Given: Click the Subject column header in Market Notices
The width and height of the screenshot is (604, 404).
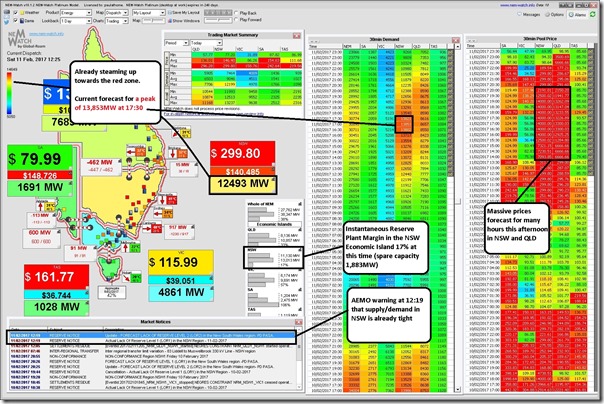Looking at the screenshot, I should [75, 329].
